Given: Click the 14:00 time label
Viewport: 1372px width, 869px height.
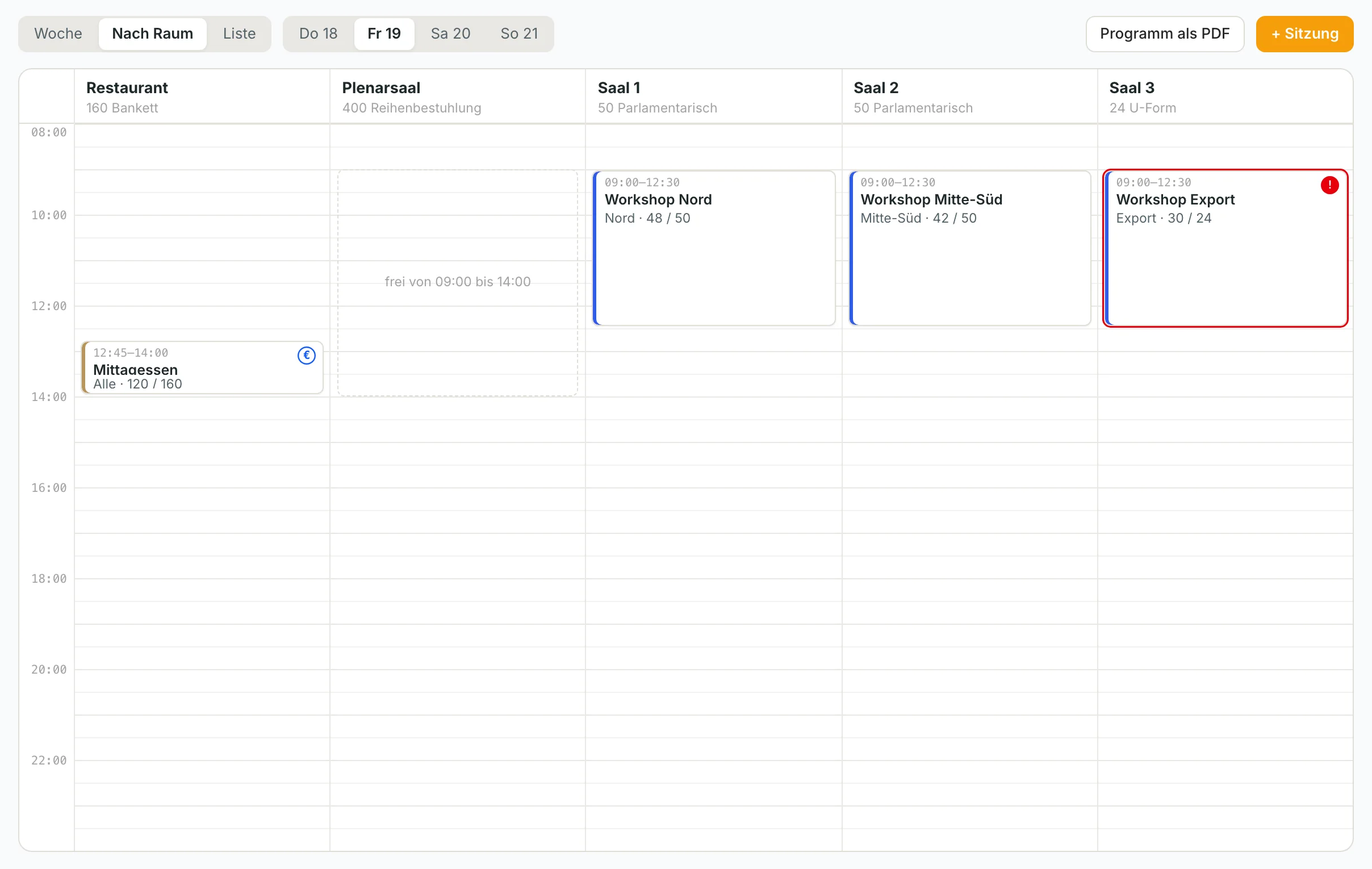Looking at the screenshot, I should (x=48, y=397).
